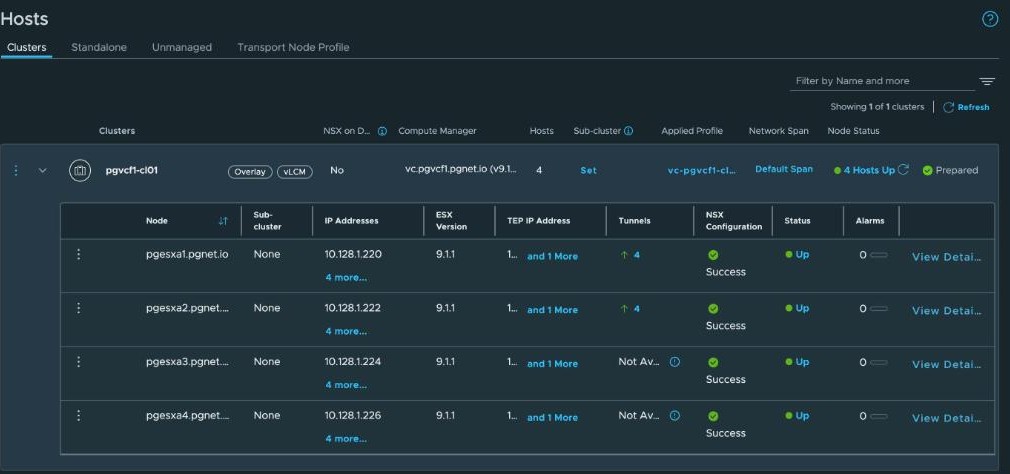The width and height of the screenshot is (1010, 474).
Task: Open View Details for the pgesxa4 host
Action: coord(946,418)
